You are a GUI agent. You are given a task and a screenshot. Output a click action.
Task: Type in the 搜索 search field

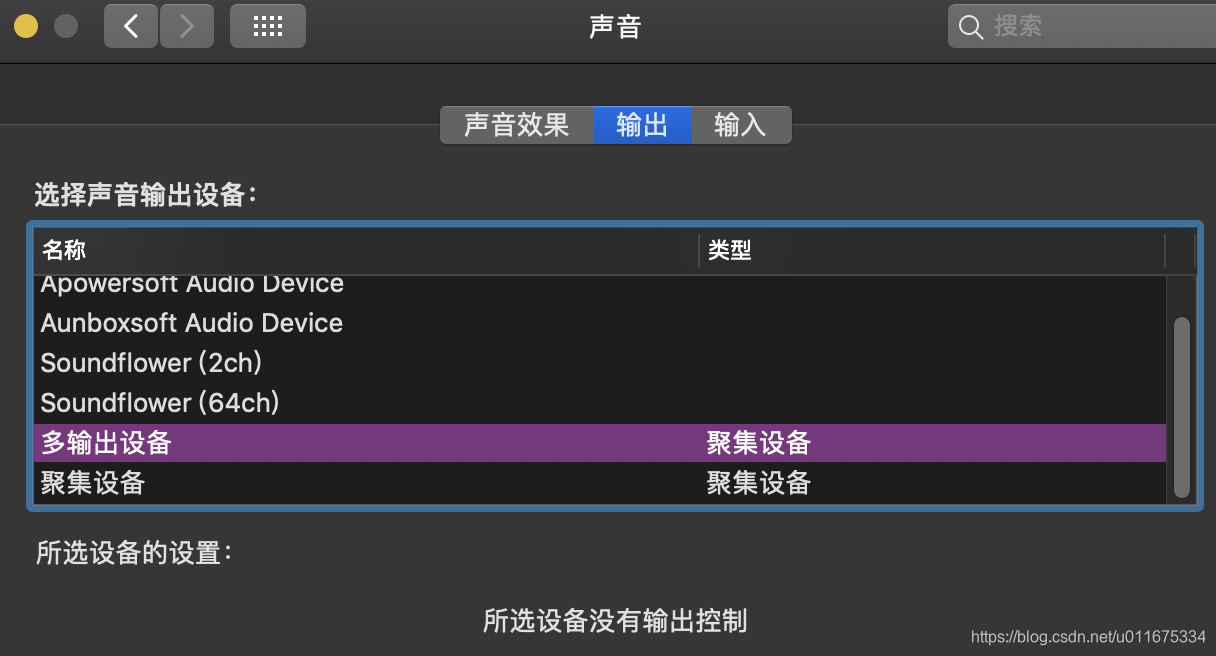point(1090,27)
